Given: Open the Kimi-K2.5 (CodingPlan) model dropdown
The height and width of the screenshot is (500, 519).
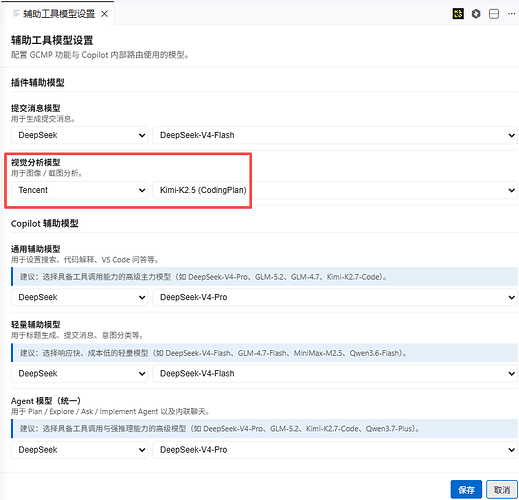Looking at the screenshot, I should tap(335, 190).
